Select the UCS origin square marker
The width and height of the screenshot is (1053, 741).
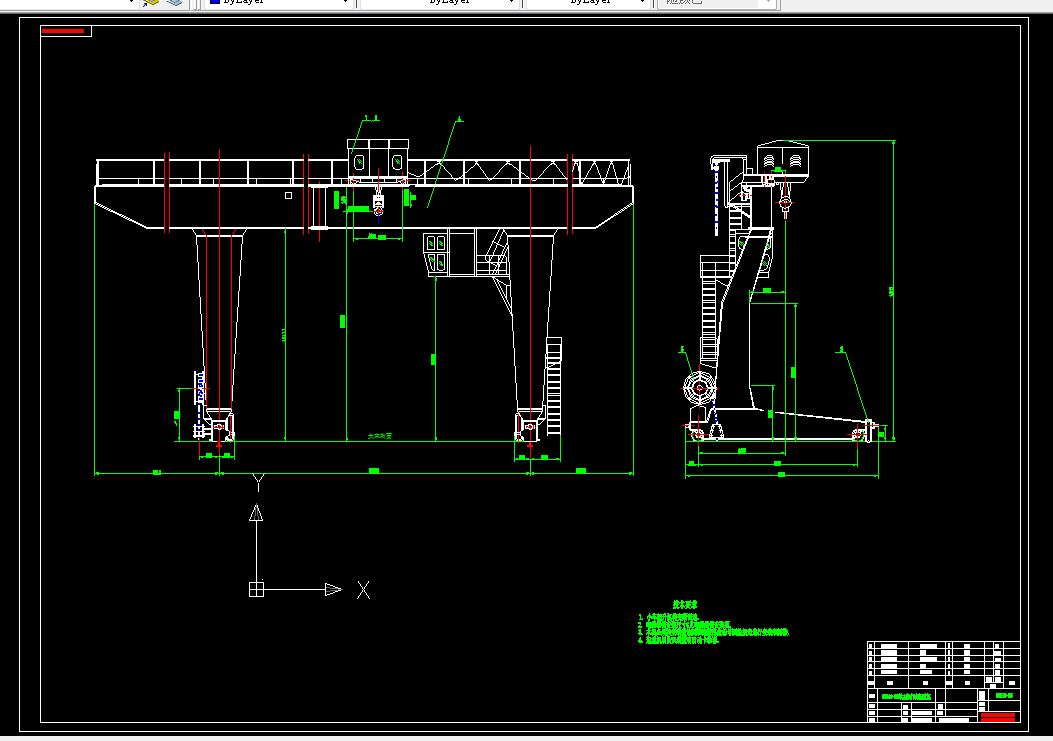tap(257, 589)
